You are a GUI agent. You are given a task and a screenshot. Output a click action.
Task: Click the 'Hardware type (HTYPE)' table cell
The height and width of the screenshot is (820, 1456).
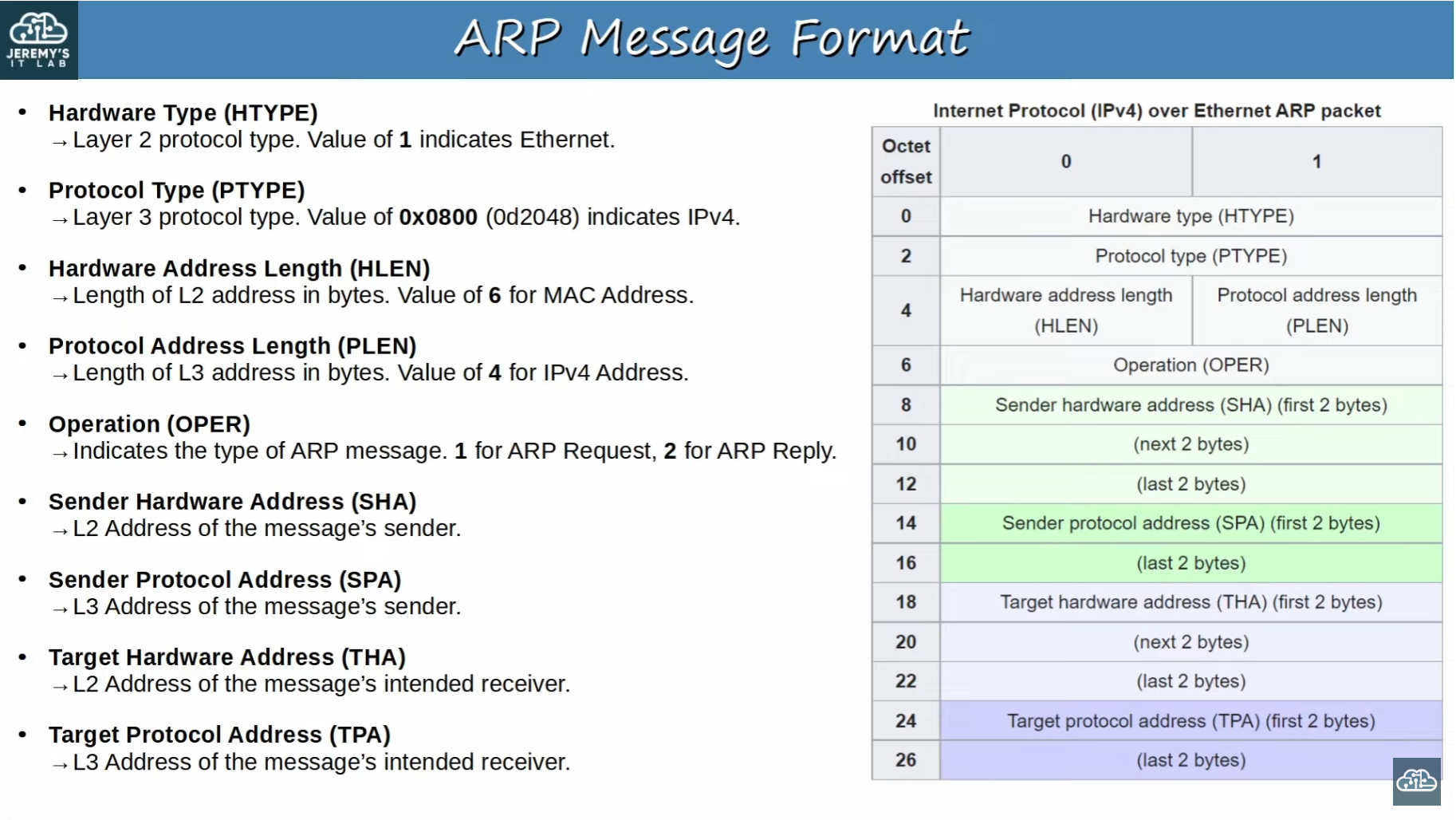point(1191,216)
